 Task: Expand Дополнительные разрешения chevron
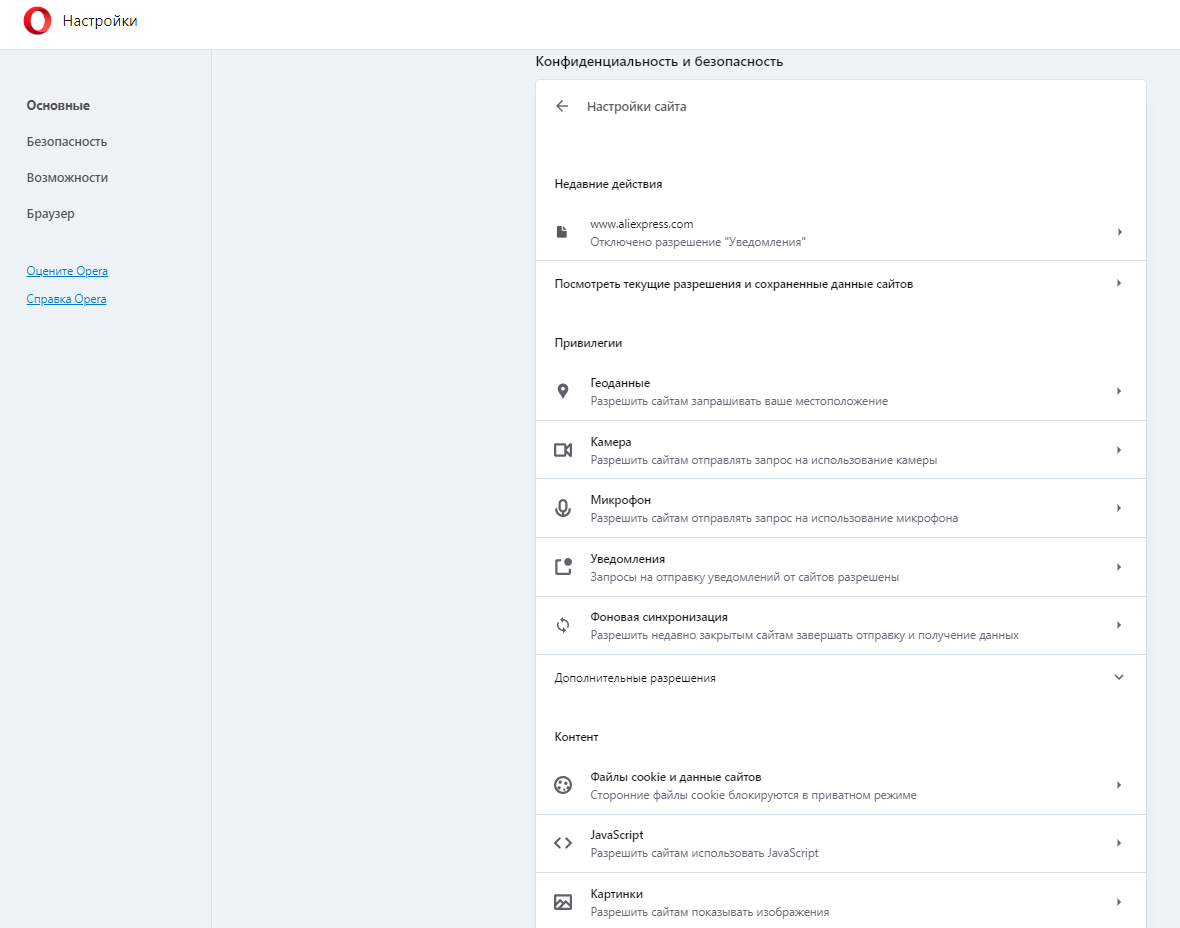point(1119,677)
